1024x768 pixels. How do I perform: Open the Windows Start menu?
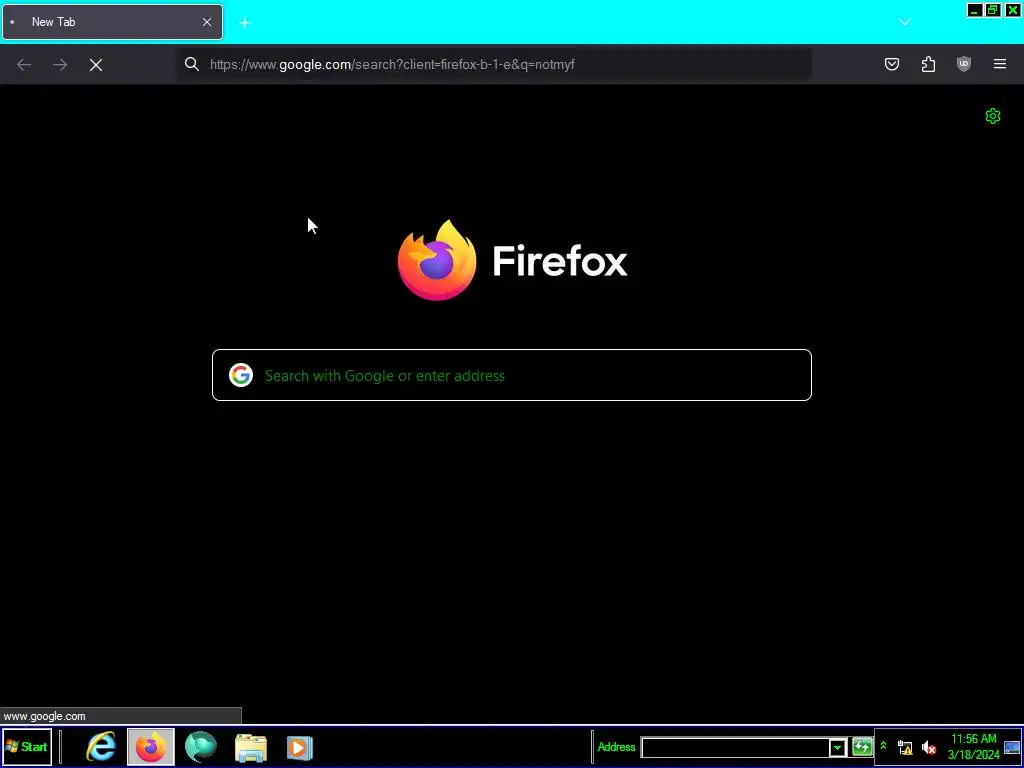click(x=27, y=747)
